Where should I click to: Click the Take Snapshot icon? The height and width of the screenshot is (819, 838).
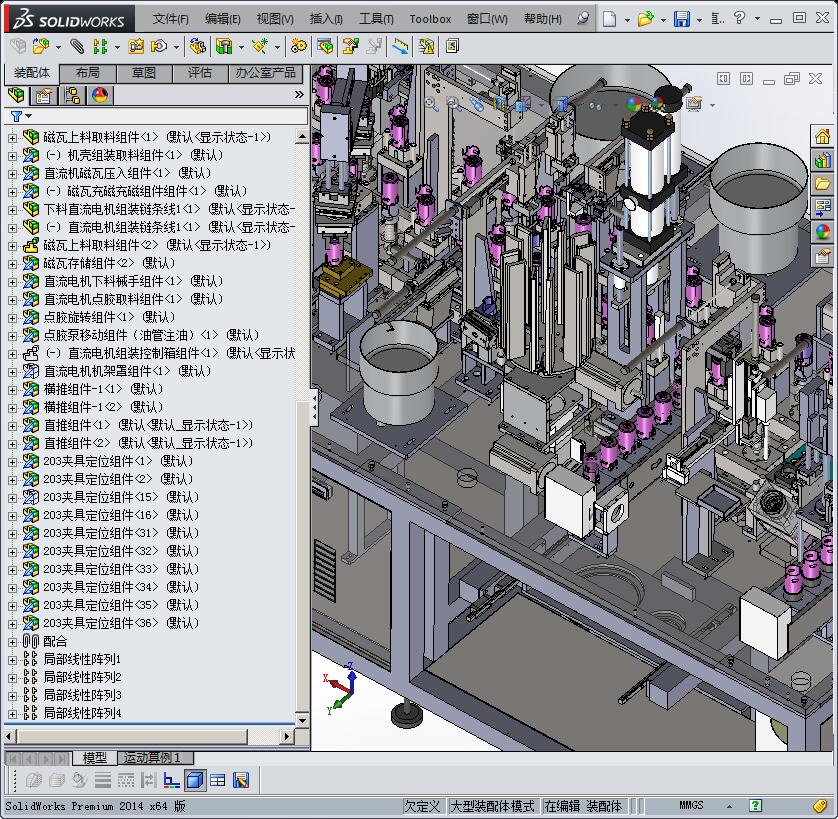click(x=452, y=47)
